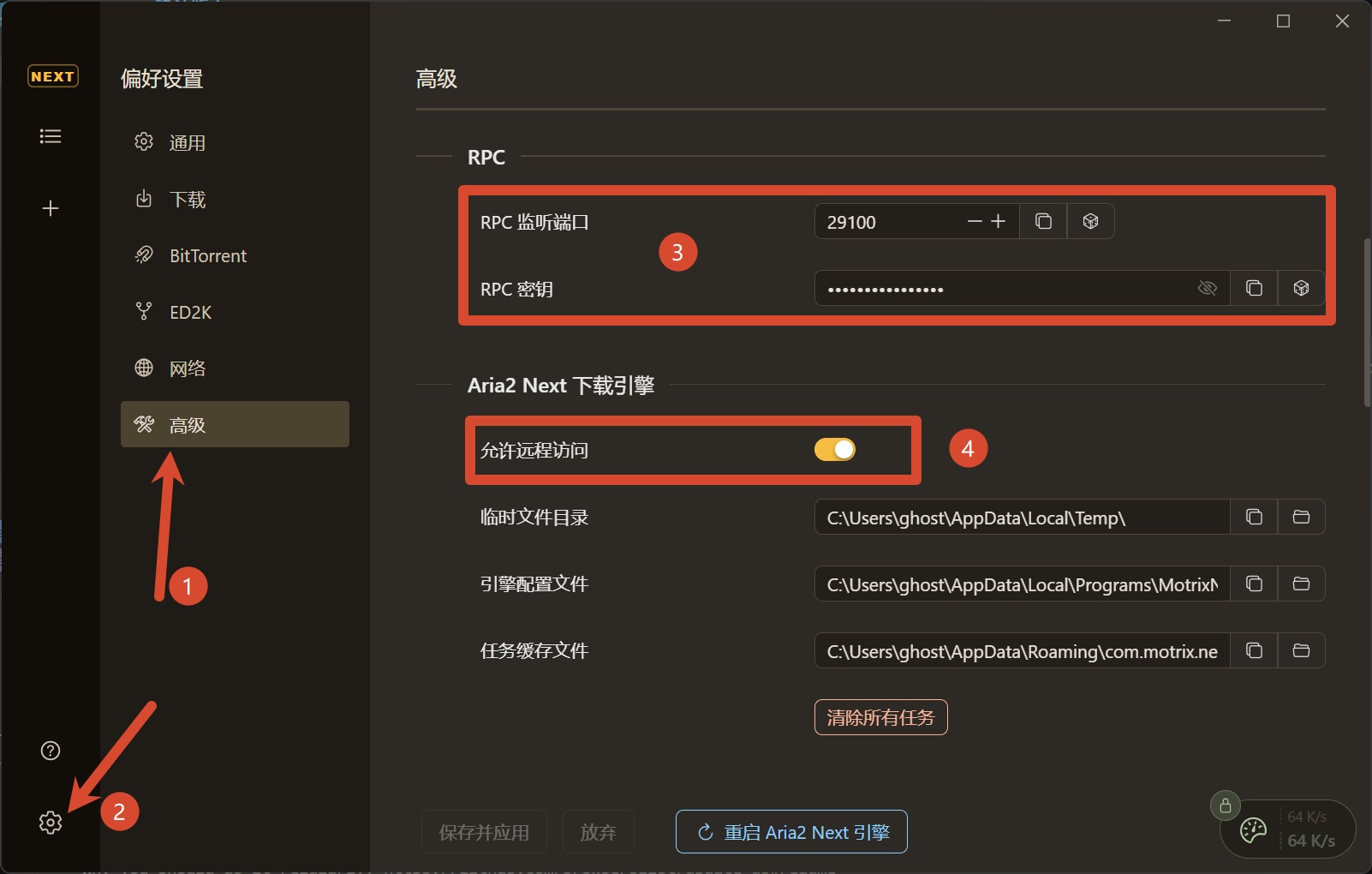
Task: Click the NEXT logo icon
Action: (x=52, y=76)
